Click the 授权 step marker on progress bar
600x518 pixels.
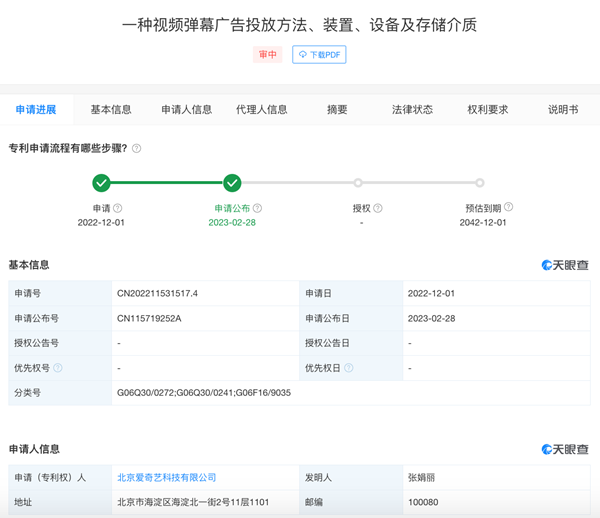tap(358, 183)
